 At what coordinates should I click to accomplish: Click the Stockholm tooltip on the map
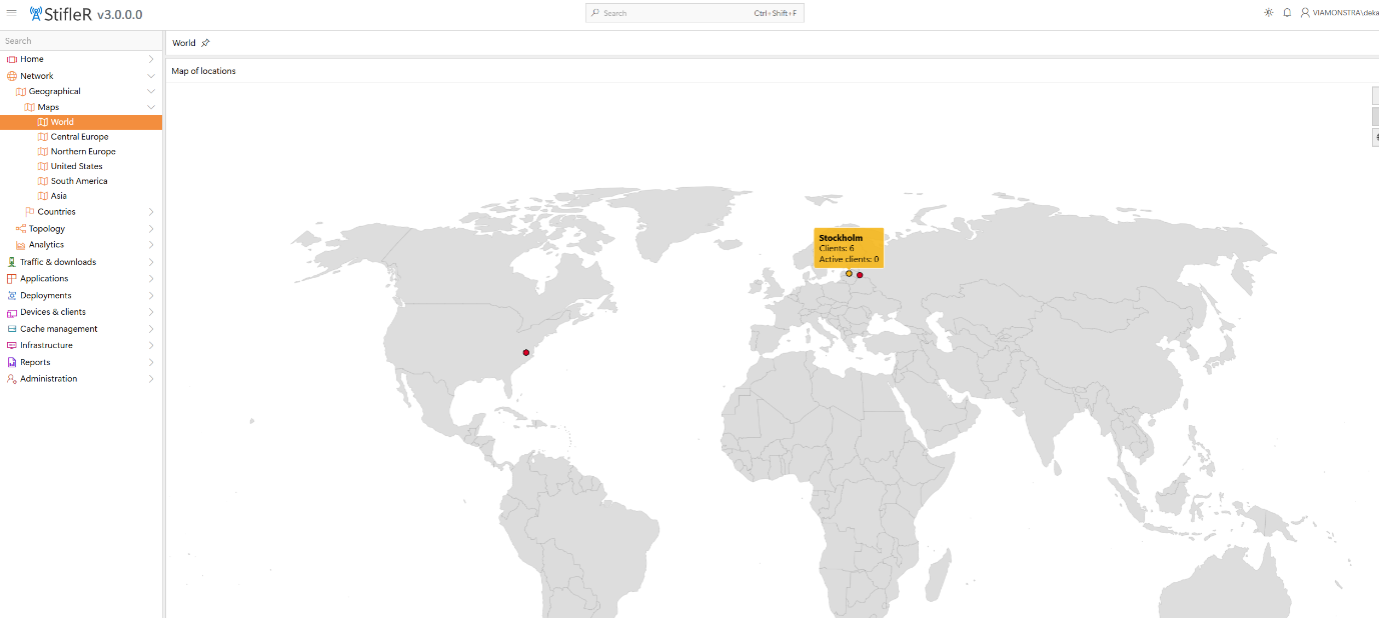pyautogui.click(x=847, y=247)
